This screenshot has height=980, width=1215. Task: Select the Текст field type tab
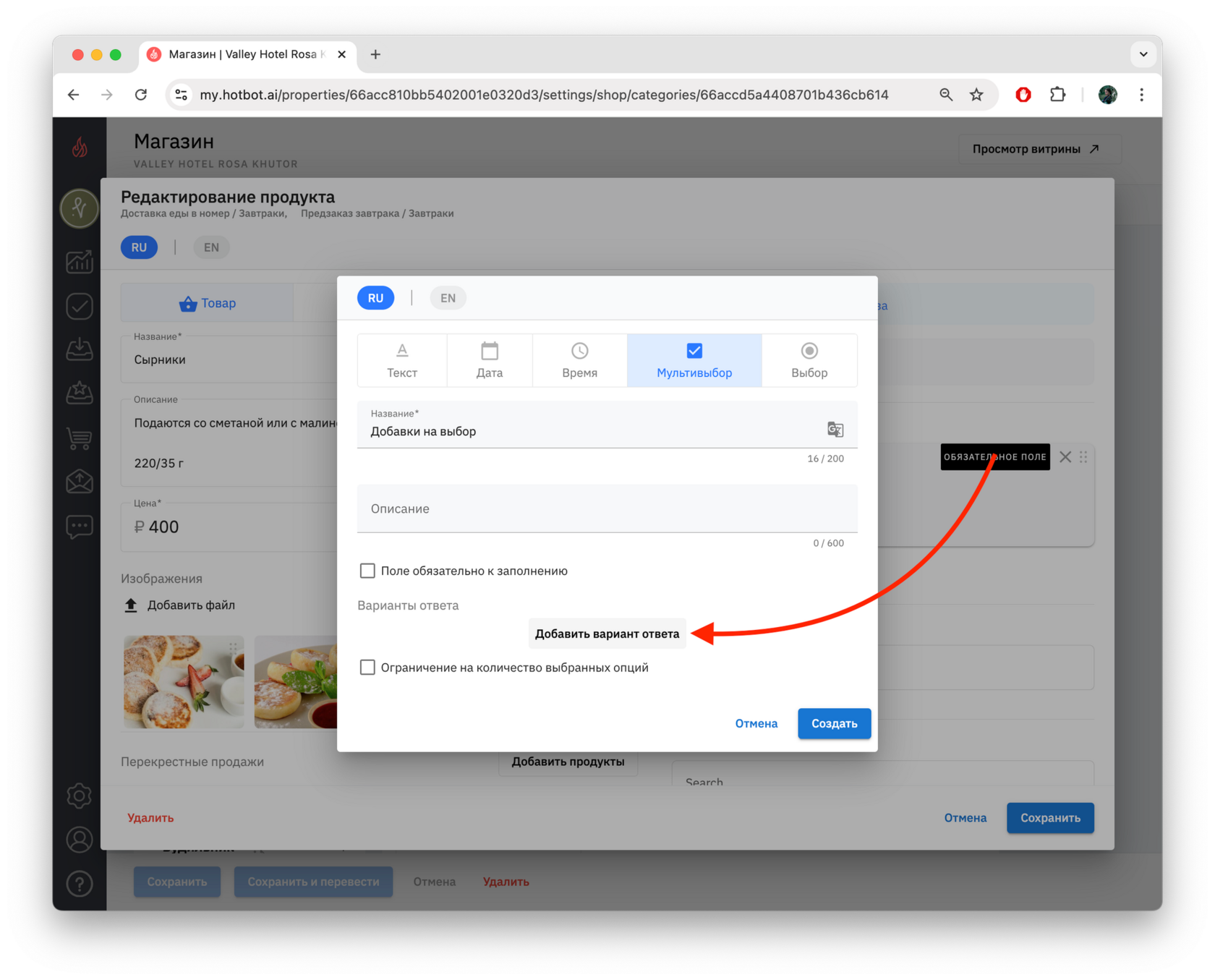click(x=402, y=360)
